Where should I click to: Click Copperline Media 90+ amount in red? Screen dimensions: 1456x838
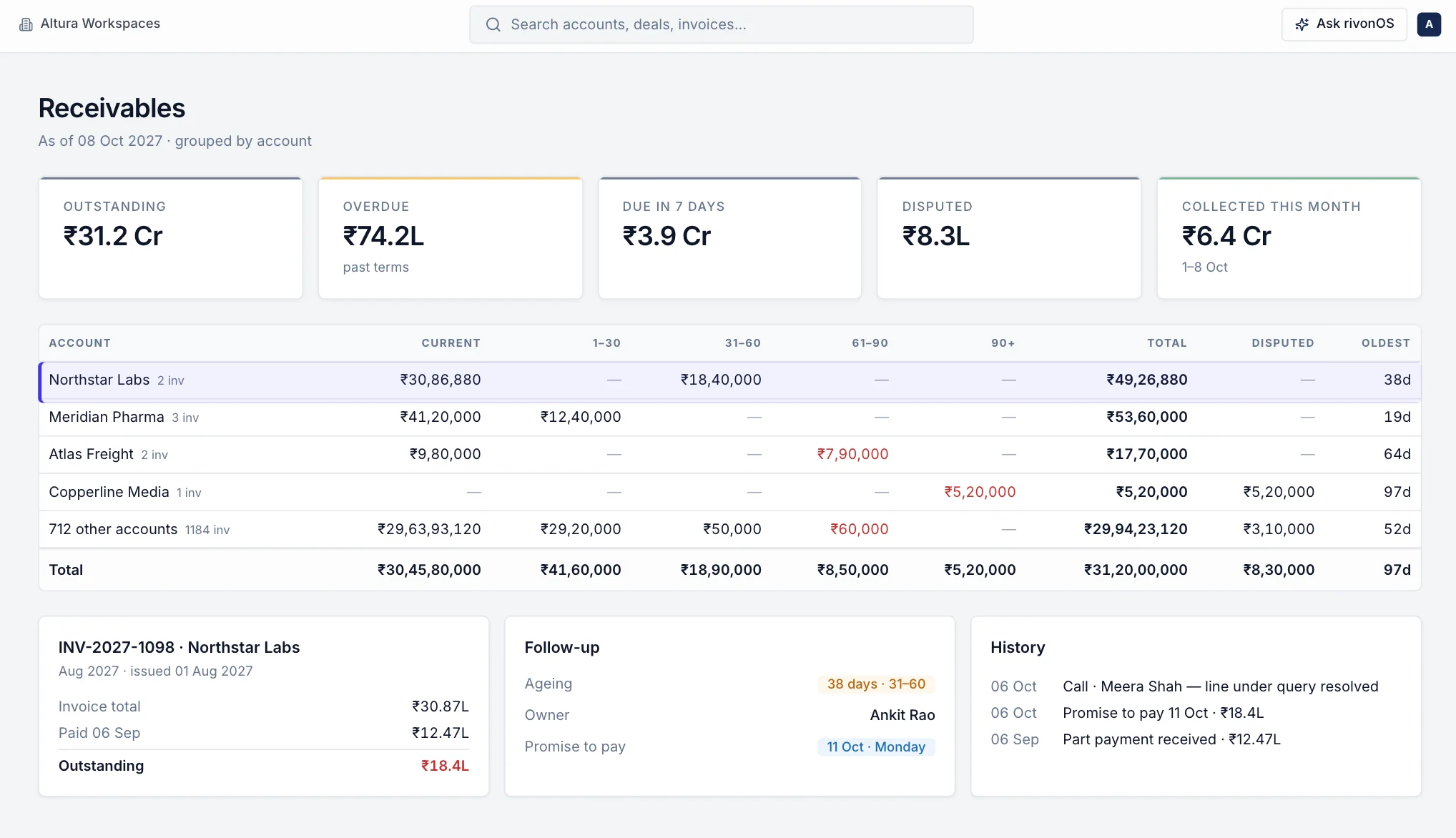point(980,492)
